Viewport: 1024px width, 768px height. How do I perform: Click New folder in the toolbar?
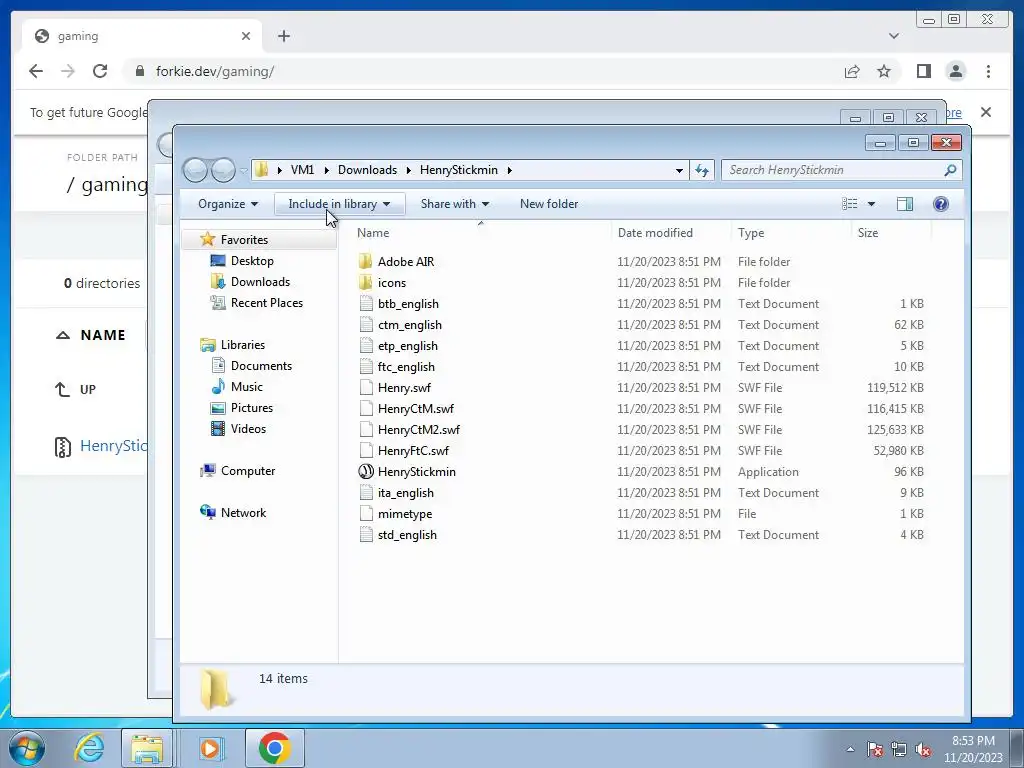(x=549, y=204)
